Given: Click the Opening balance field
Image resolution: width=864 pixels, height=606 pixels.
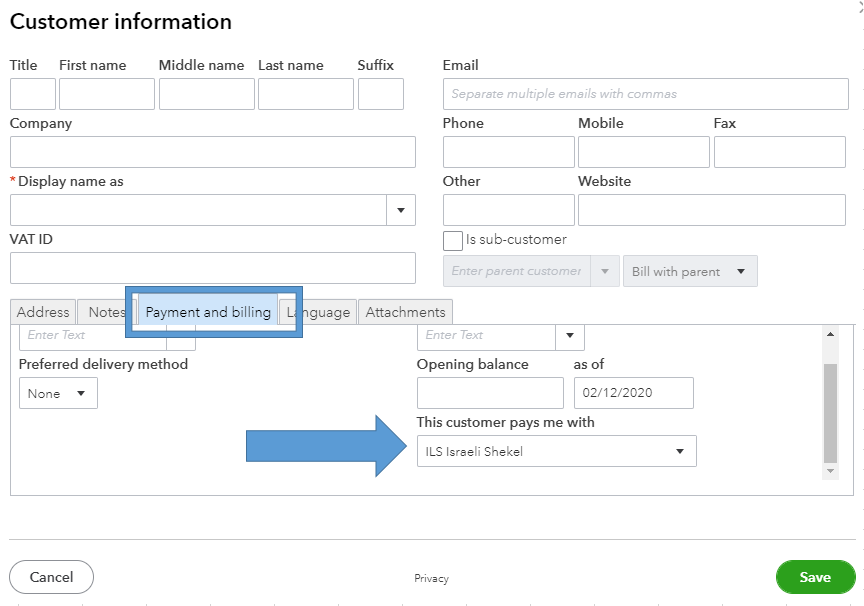Looking at the screenshot, I should tap(490, 393).
